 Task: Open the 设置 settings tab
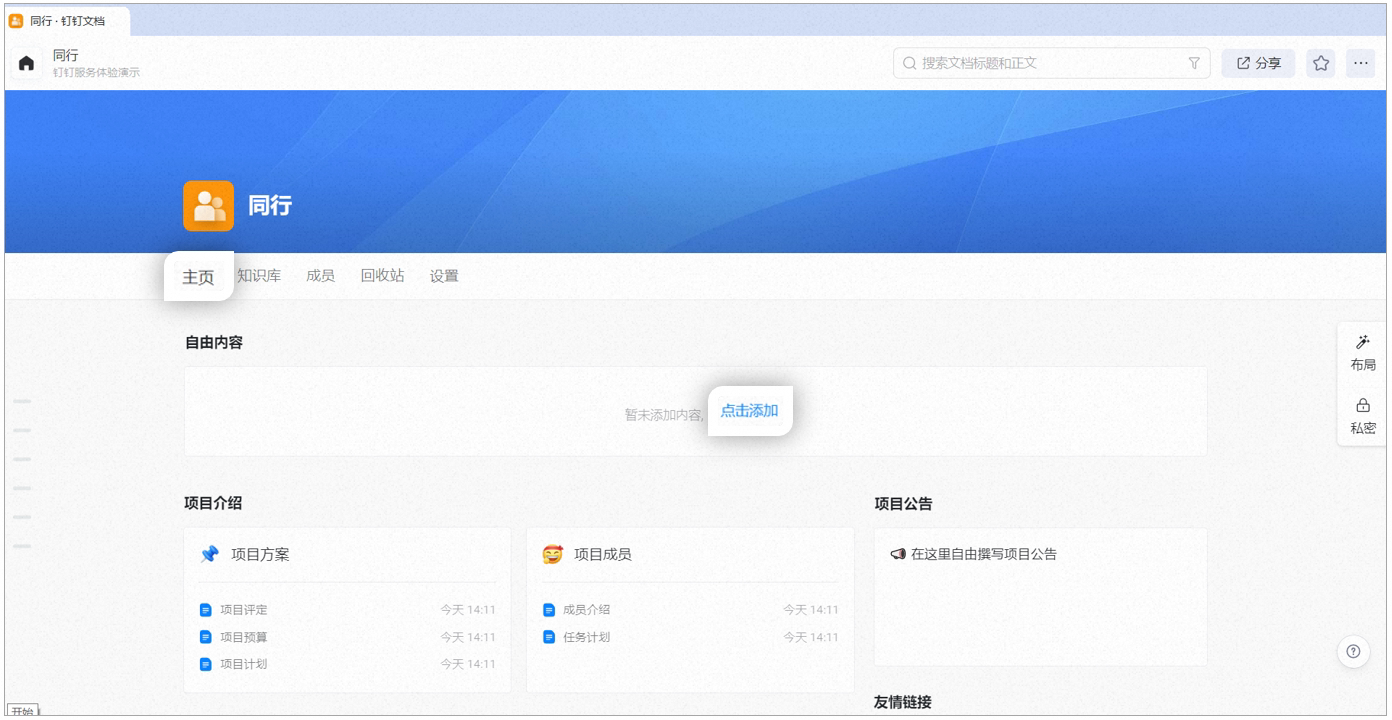point(444,276)
